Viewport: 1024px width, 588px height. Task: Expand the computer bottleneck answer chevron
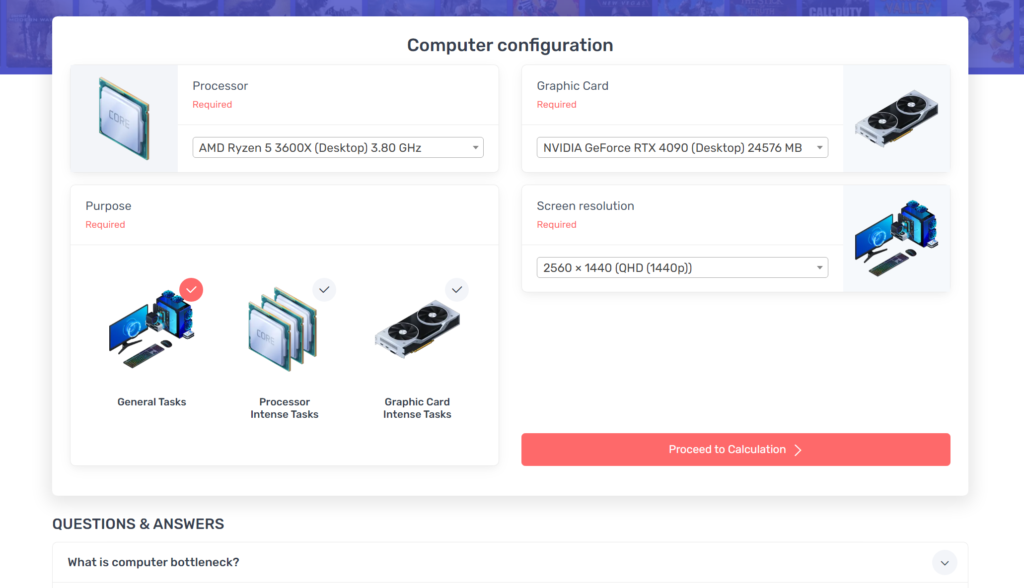pyautogui.click(x=944, y=563)
